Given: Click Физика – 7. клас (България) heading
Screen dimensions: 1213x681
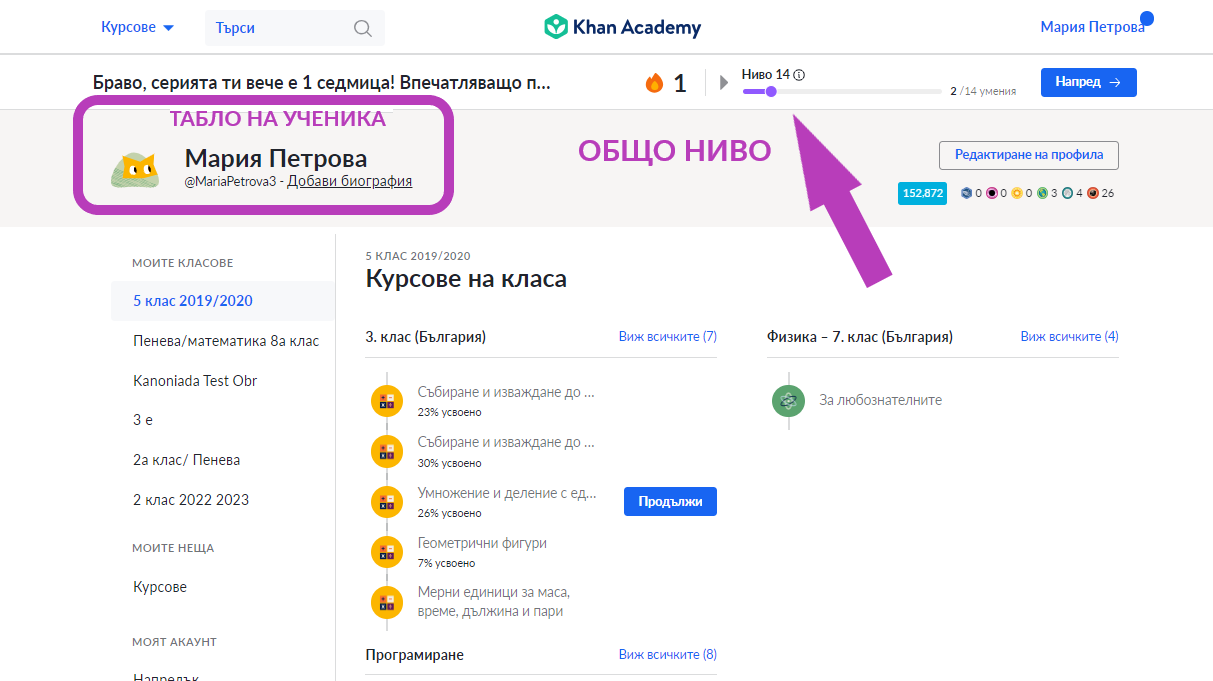Looking at the screenshot, I should [x=860, y=337].
